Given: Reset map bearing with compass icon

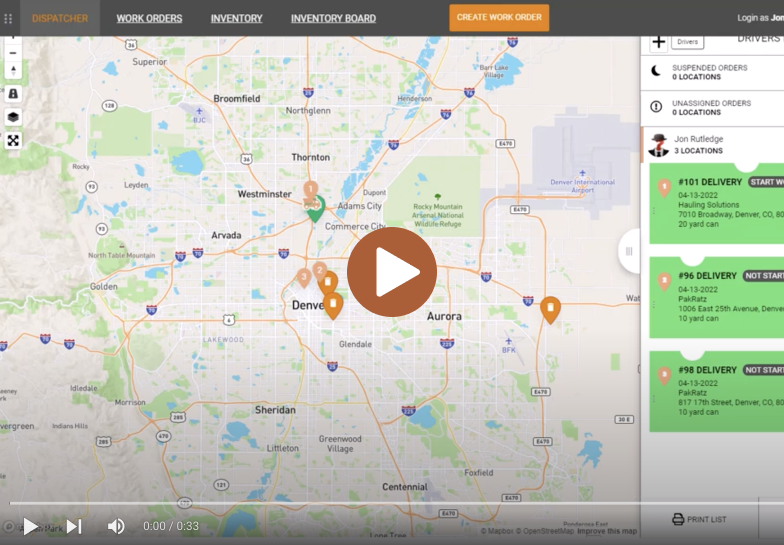Looking at the screenshot, I should (13, 70).
